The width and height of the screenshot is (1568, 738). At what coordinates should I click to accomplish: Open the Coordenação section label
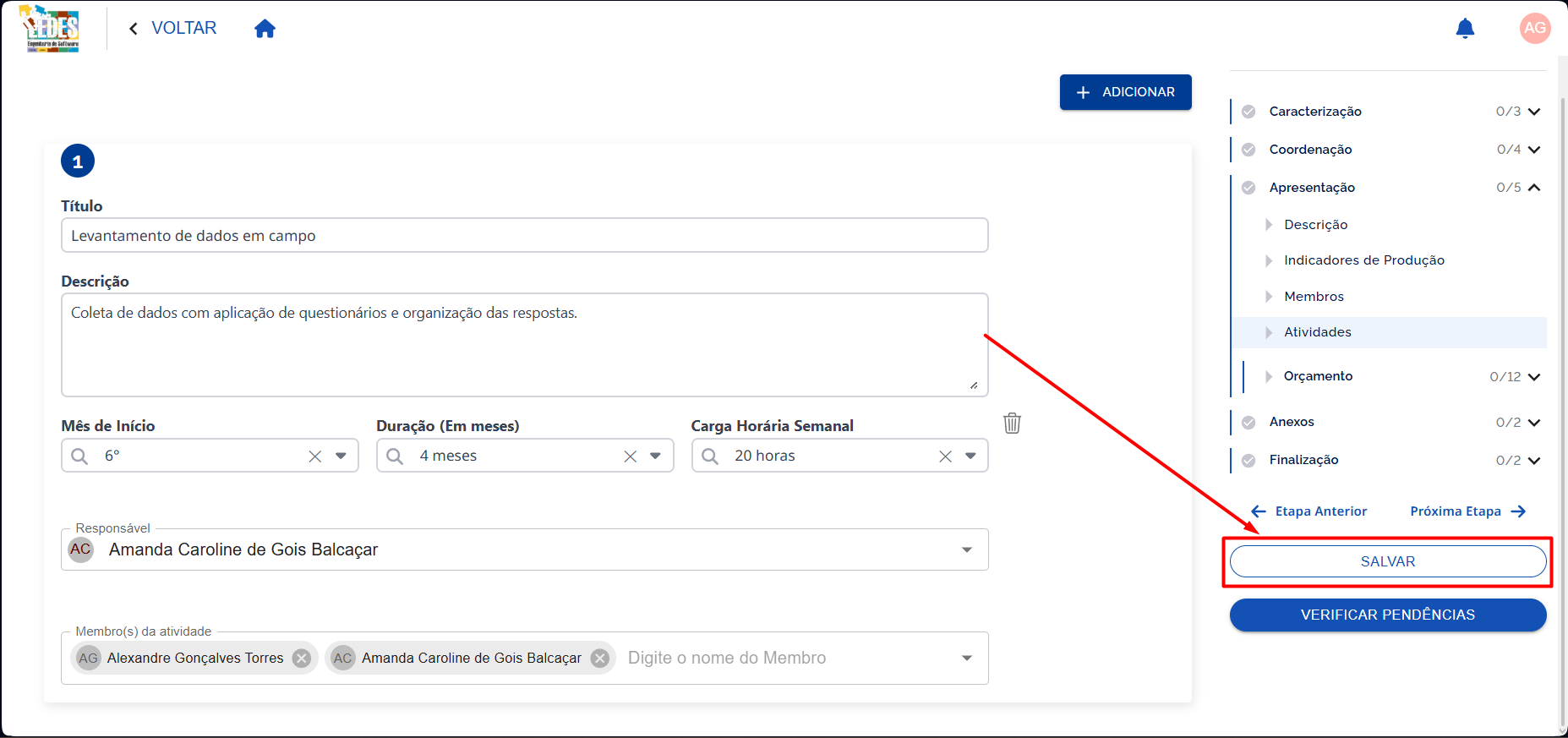point(1310,150)
